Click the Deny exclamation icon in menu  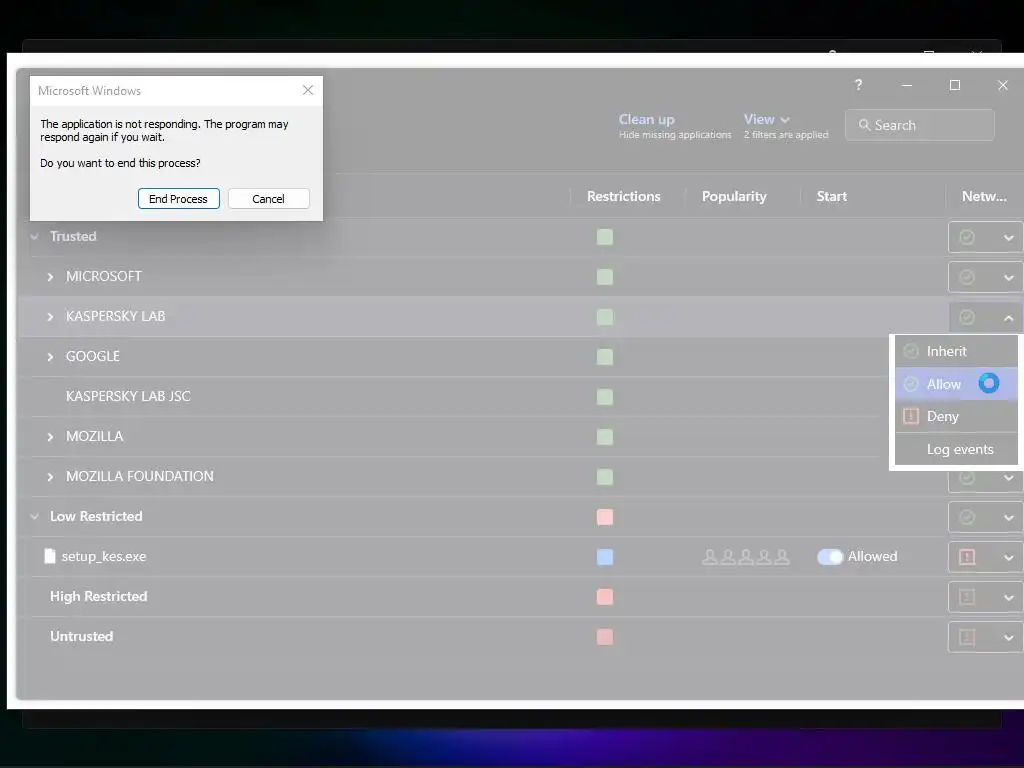click(910, 416)
